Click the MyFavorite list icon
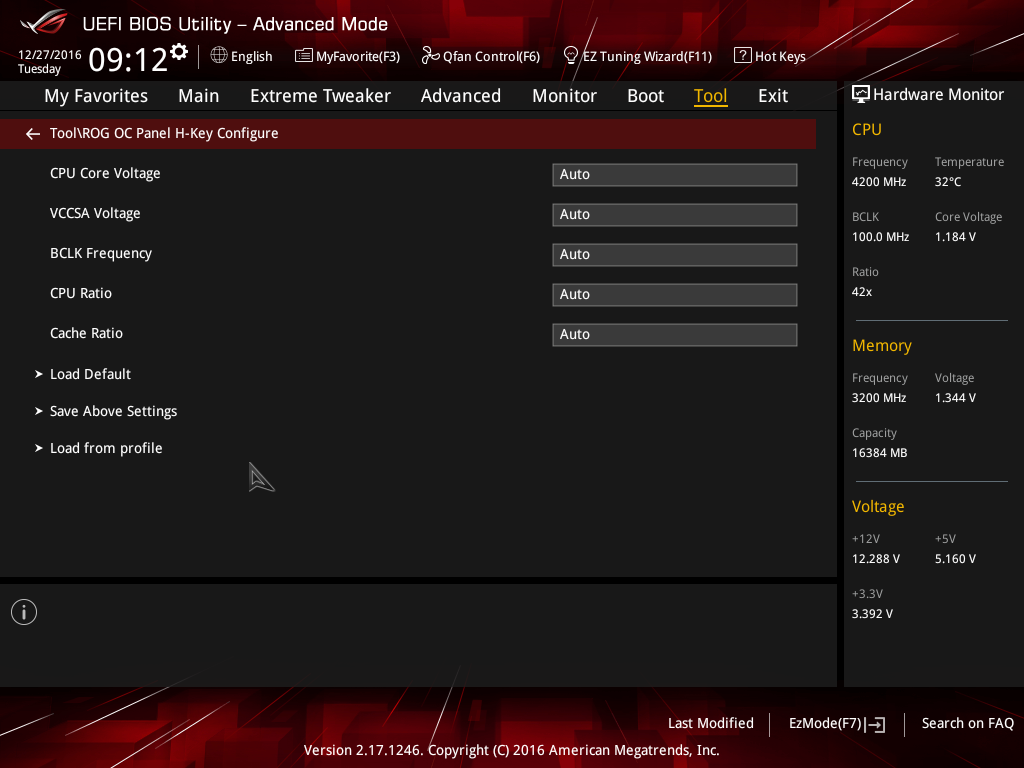 pos(304,56)
